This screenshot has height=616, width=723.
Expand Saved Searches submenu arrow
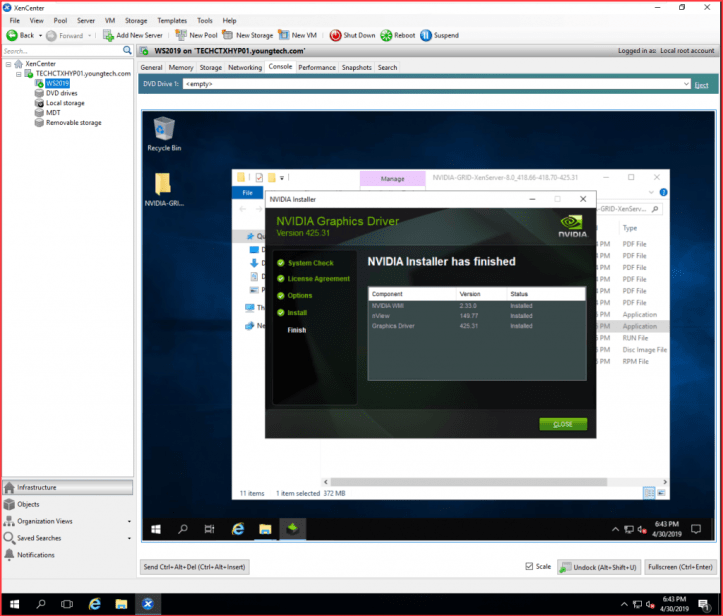[x=129, y=538]
